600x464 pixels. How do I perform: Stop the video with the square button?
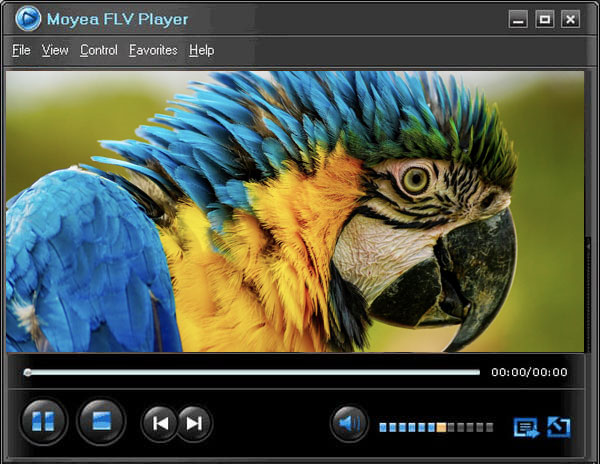pyautogui.click(x=100, y=423)
